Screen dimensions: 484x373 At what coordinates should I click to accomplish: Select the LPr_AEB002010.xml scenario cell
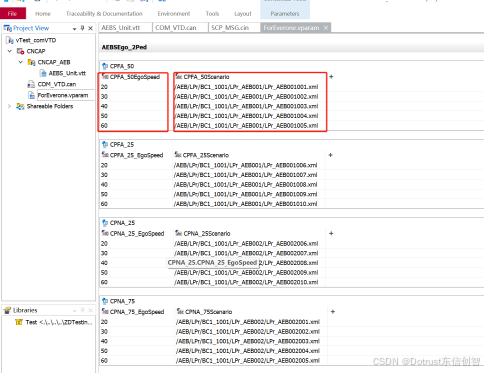246,282
